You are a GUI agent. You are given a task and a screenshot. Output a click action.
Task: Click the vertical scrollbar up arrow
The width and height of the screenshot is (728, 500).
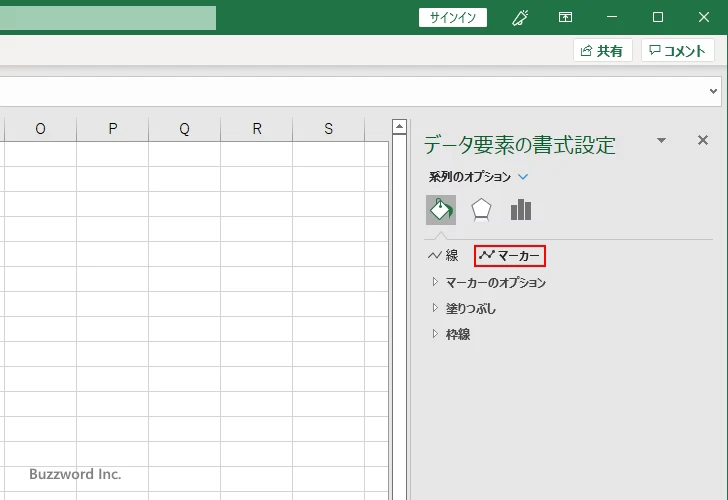coord(399,127)
